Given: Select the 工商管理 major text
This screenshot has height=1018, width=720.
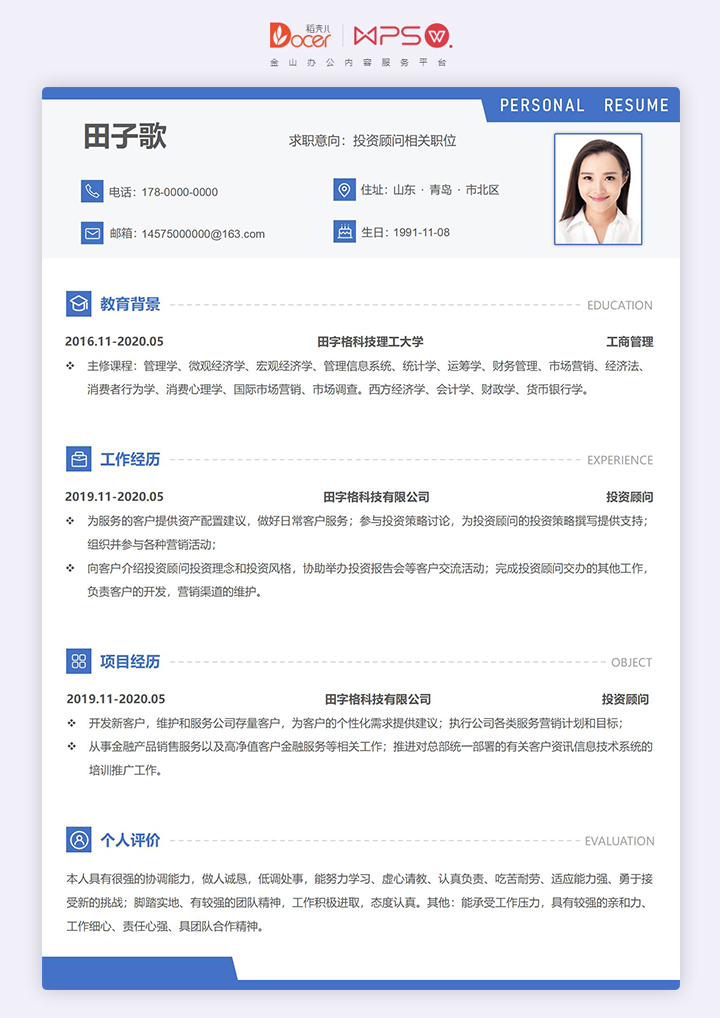Looking at the screenshot, I should [629, 342].
